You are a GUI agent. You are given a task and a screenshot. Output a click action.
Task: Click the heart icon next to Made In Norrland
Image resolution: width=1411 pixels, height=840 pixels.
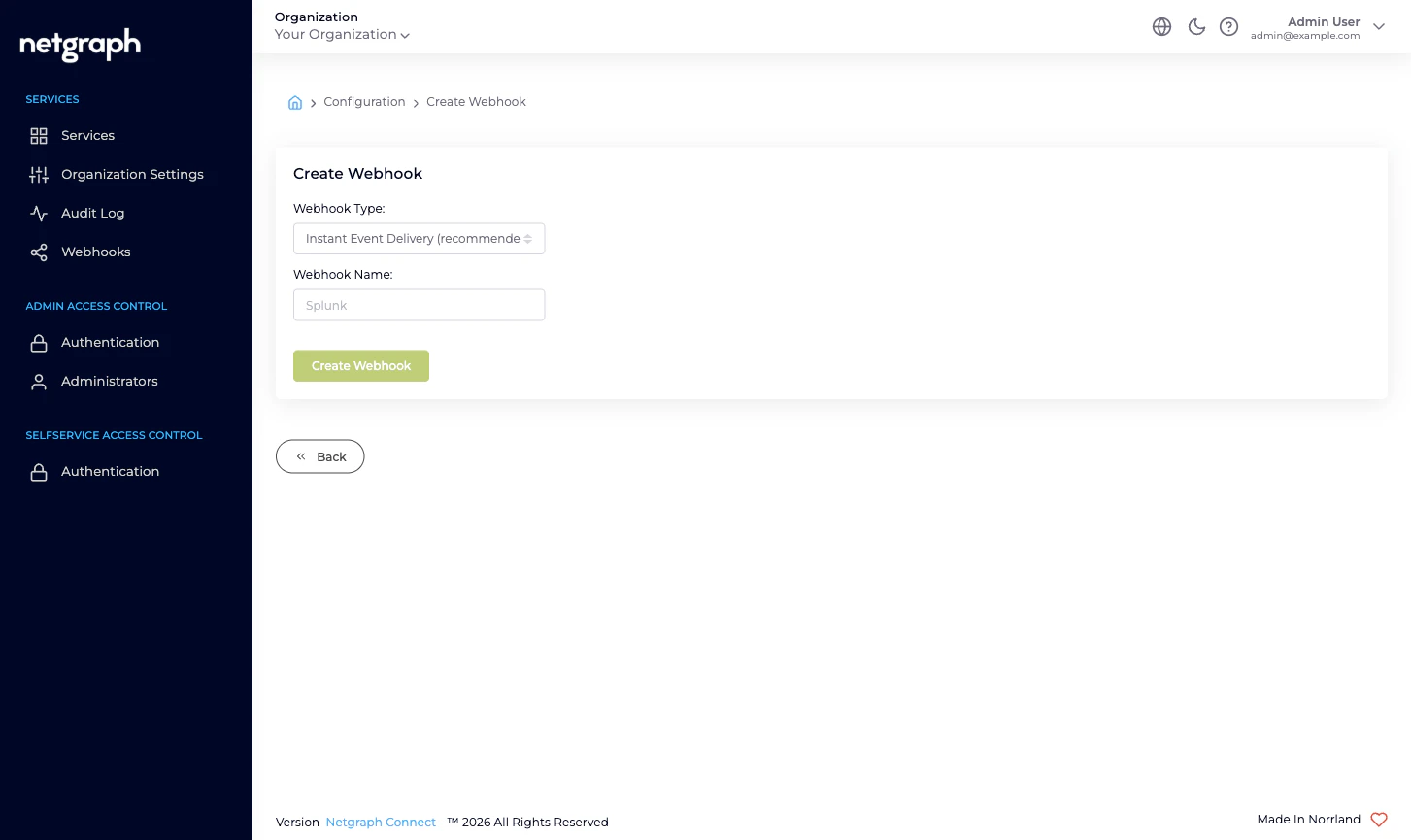[x=1378, y=819]
